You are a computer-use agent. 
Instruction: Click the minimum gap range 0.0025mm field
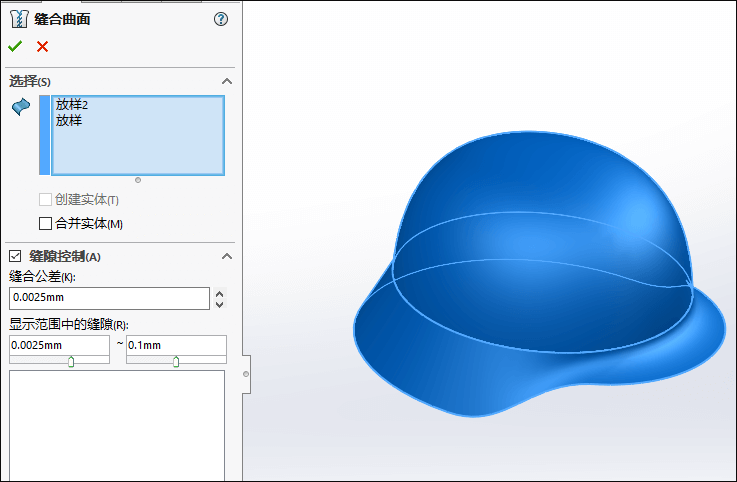pos(59,346)
